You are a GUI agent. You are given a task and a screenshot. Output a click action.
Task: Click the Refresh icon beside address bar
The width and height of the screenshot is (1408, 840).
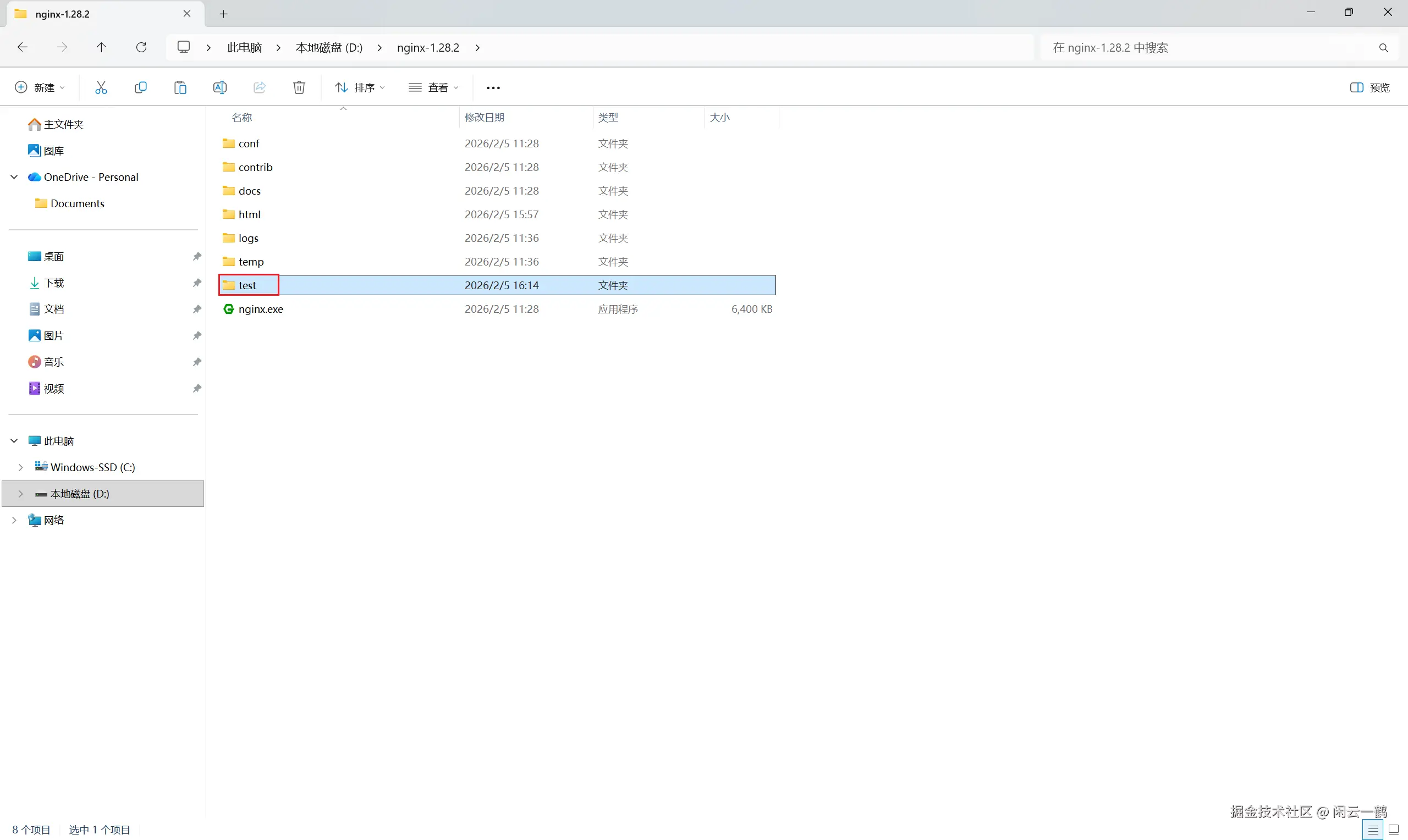(141, 47)
